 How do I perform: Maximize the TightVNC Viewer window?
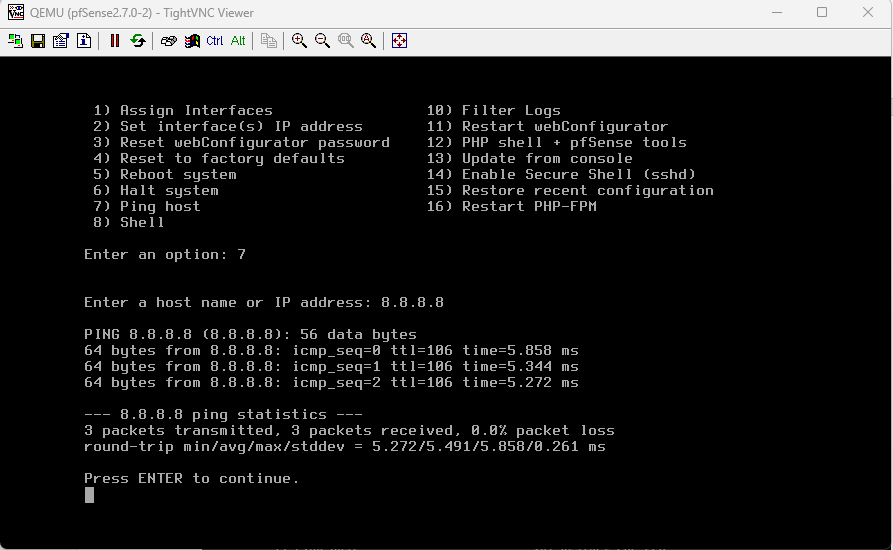(822, 12)
